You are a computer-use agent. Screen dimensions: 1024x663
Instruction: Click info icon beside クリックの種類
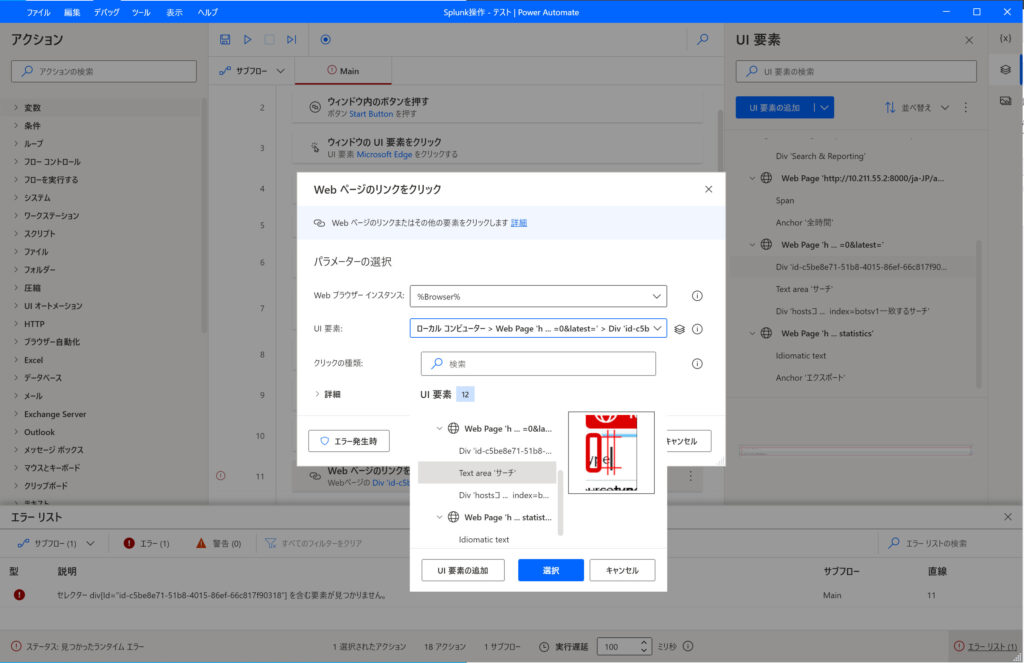[697, 364]
